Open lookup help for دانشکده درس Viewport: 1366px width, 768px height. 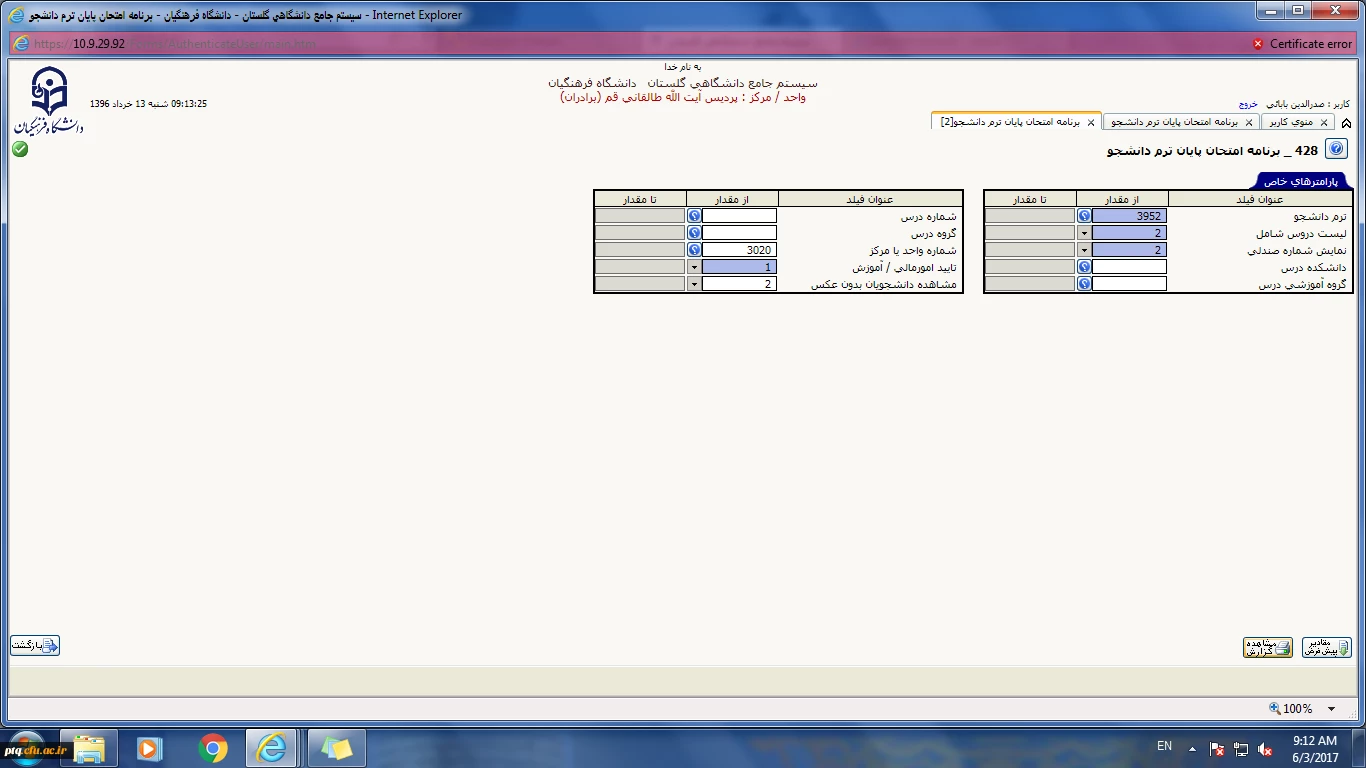click(1084, 267)
